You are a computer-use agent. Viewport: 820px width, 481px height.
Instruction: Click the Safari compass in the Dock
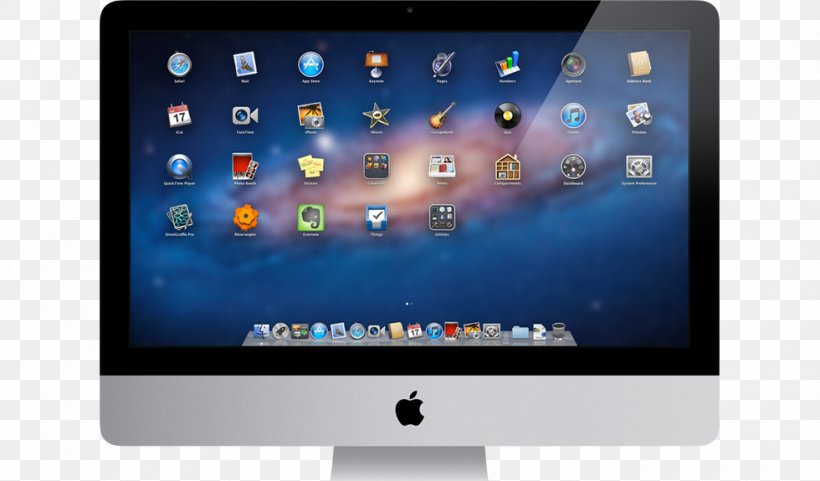point(357,331)
